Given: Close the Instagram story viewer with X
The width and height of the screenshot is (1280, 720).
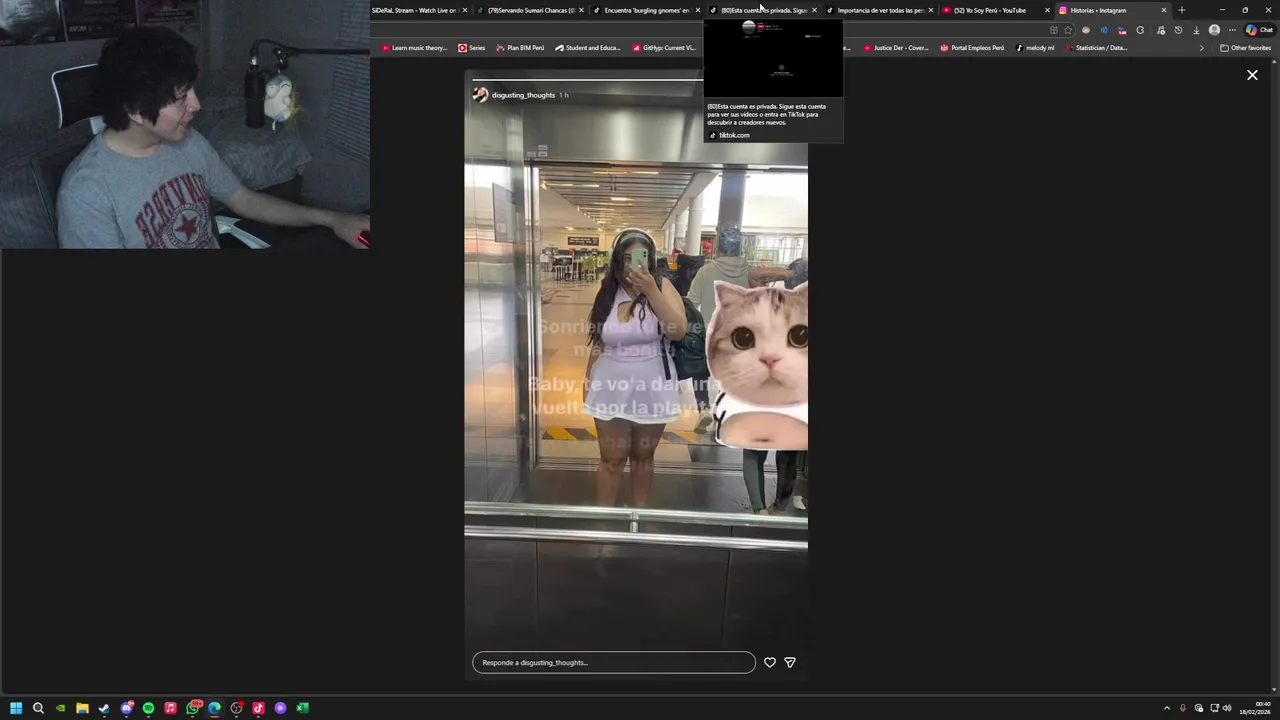Looking at the screenshot, I should [x=1252, y=75].
